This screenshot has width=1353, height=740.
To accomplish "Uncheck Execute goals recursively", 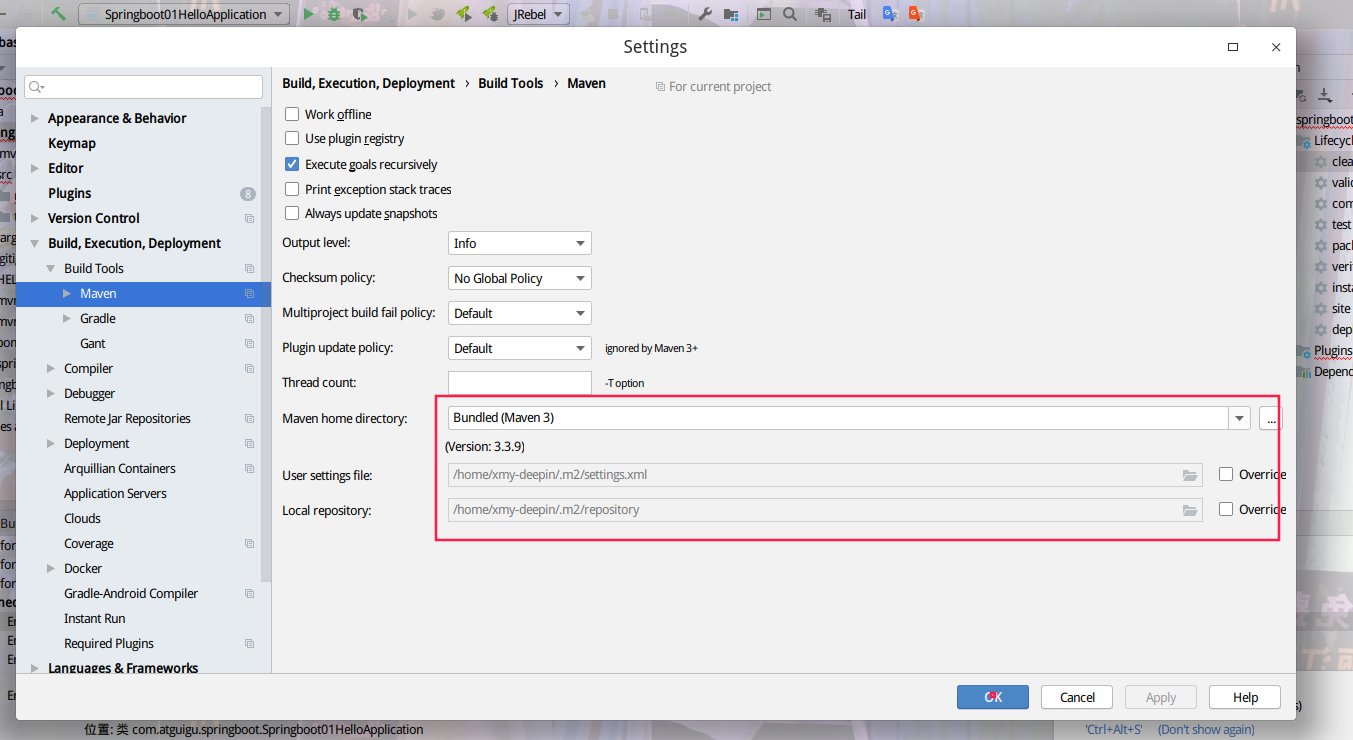I will [x=292, y=164].
